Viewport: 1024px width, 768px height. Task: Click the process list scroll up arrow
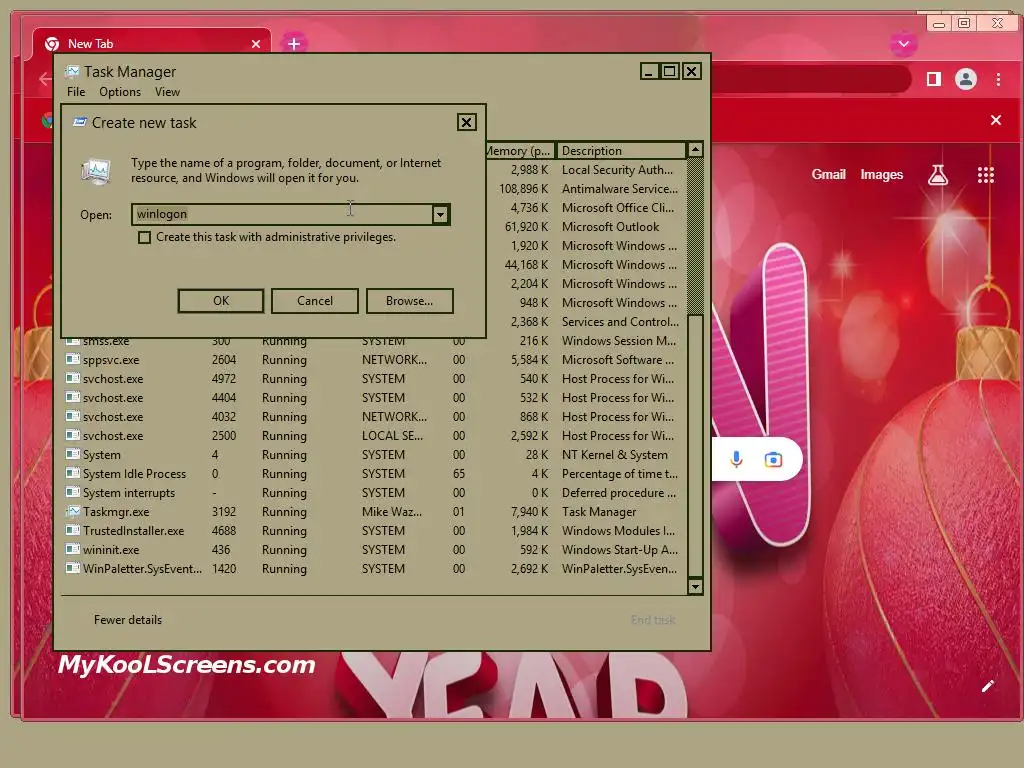[696, 150]
